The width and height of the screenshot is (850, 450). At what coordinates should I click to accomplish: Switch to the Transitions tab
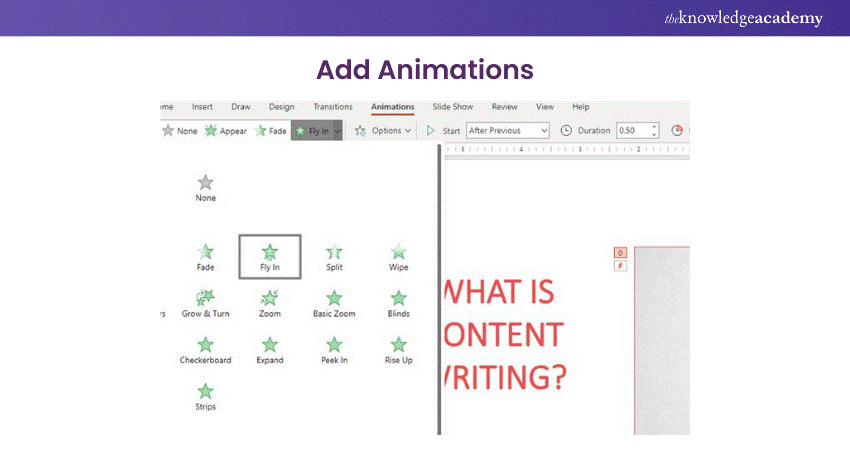click(332, 107)
